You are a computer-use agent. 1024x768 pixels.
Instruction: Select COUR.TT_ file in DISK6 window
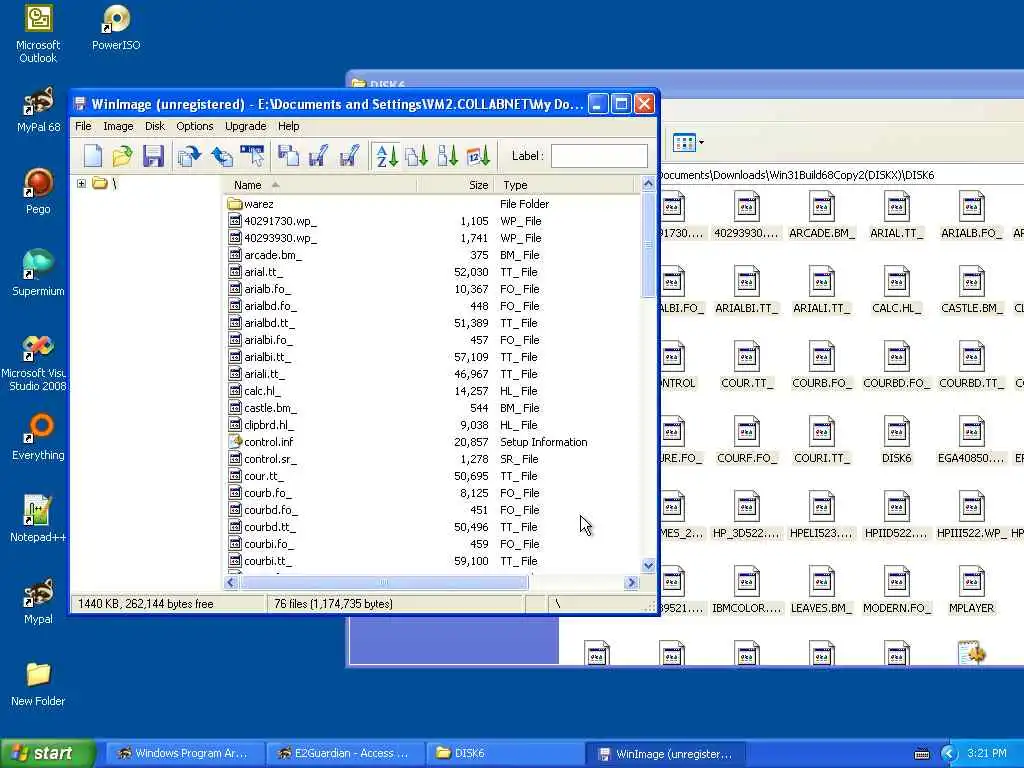pos(746,365)
